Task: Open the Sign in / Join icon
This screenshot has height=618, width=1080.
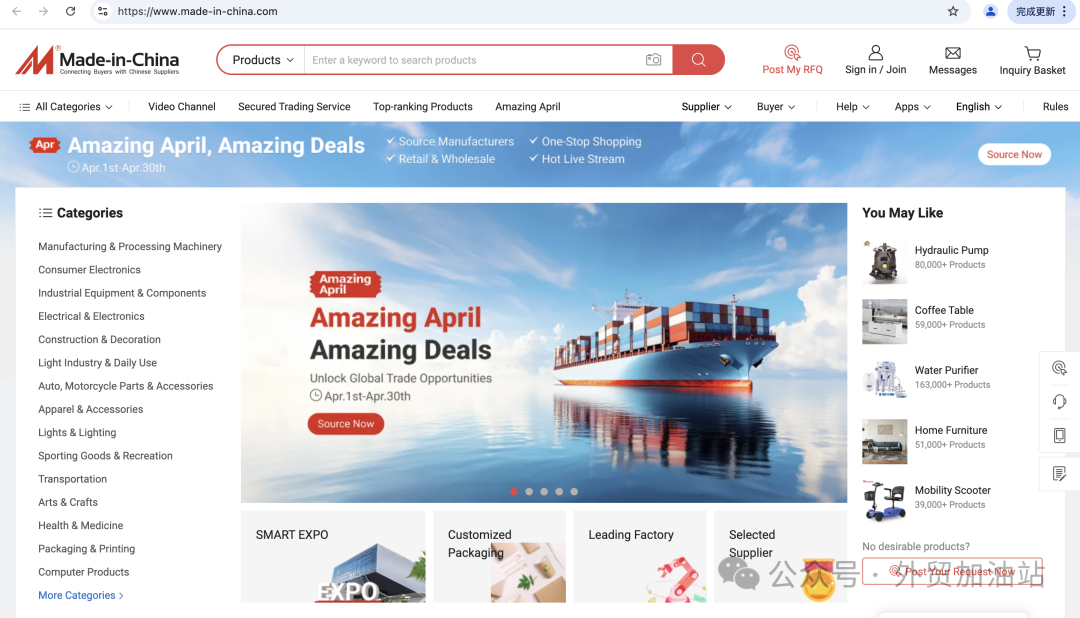Action: click(x=875, y=52)
